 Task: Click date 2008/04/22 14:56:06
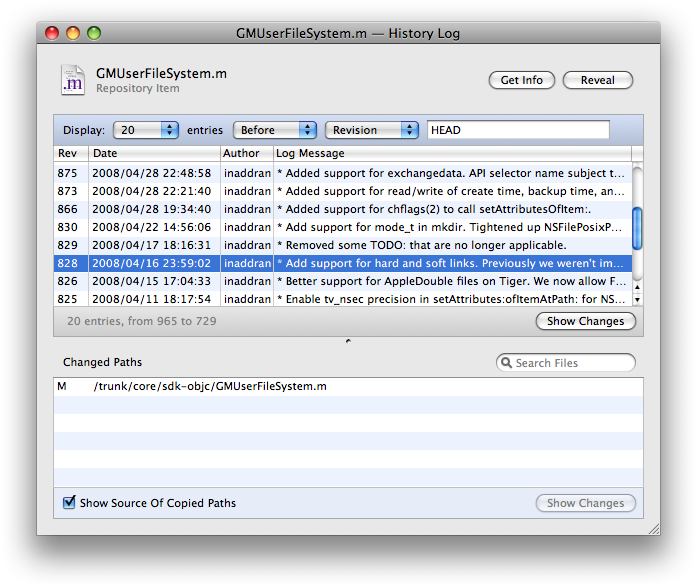[151, 227]
